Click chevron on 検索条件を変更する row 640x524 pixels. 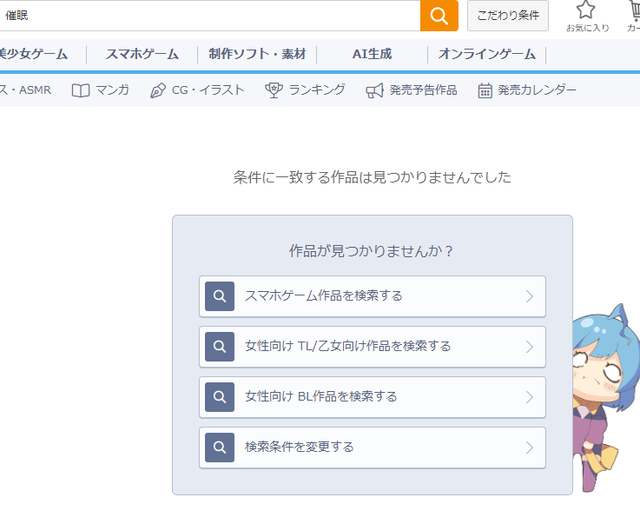[x=529, y=448]
